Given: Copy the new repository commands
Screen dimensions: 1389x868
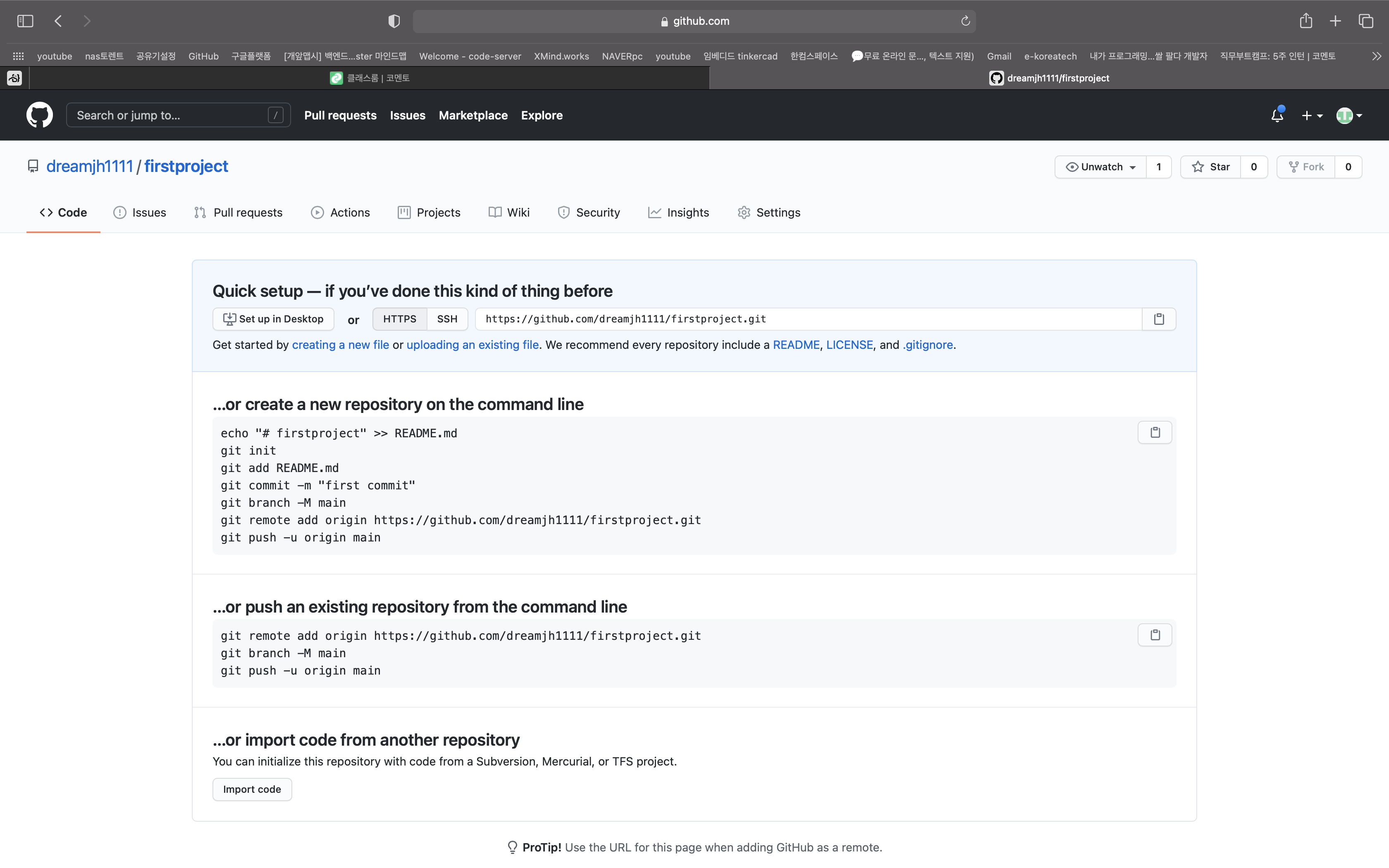Looking at the screenshot, I should pos(1155,432).
